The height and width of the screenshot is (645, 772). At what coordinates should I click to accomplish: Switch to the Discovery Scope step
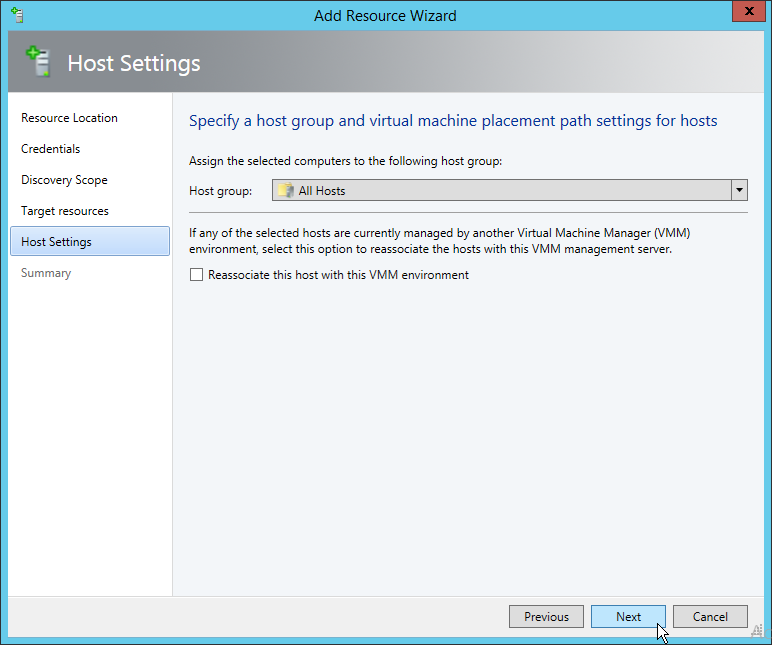click(x=64, y=180)
